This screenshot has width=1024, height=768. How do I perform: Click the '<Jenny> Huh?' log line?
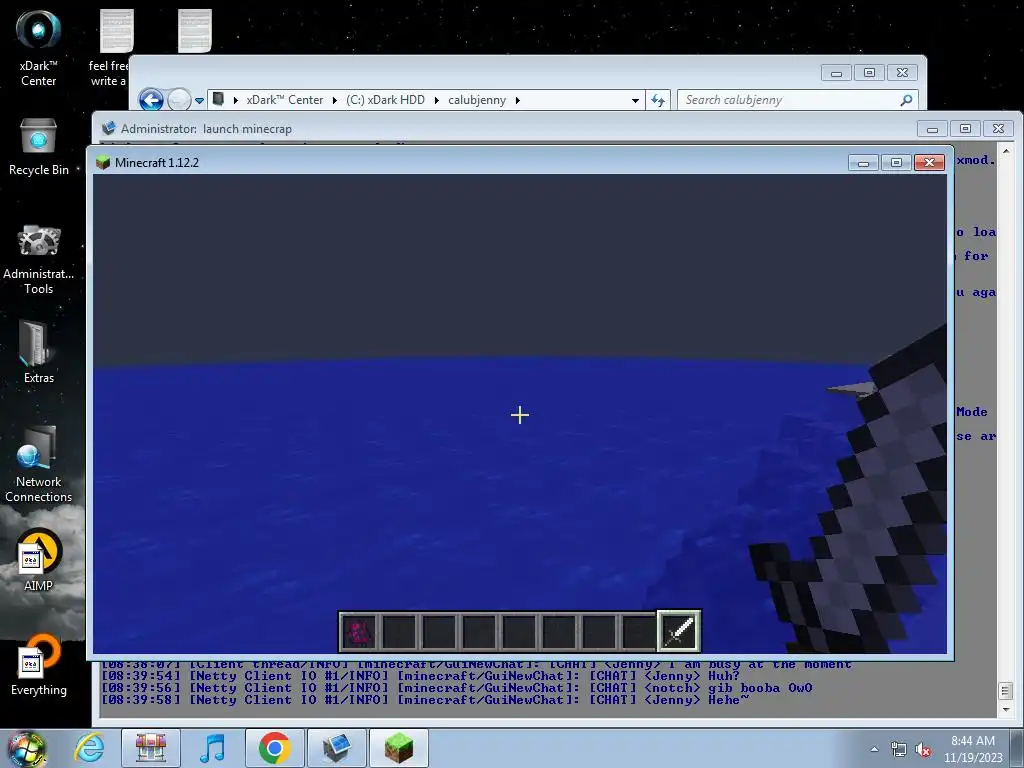pyautogui.click(x=421, y=676)
